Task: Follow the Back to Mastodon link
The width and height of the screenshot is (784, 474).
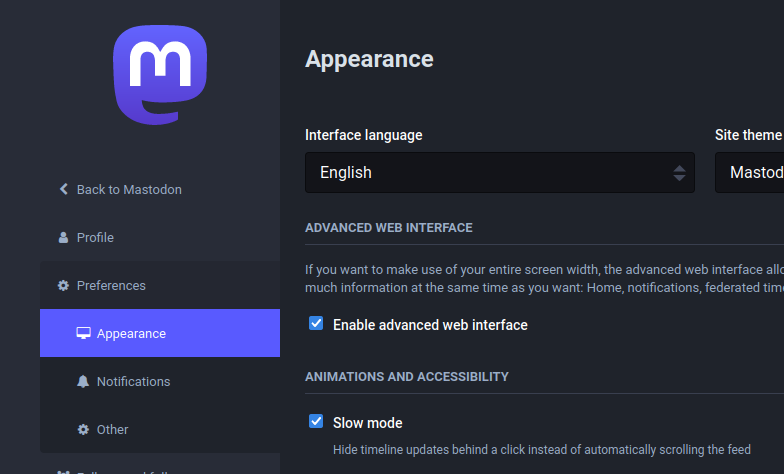Action: [x=129, y=189]
